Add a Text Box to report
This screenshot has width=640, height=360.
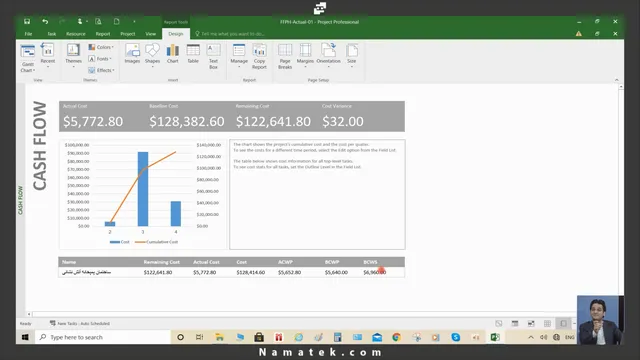(x=213, y=56)
